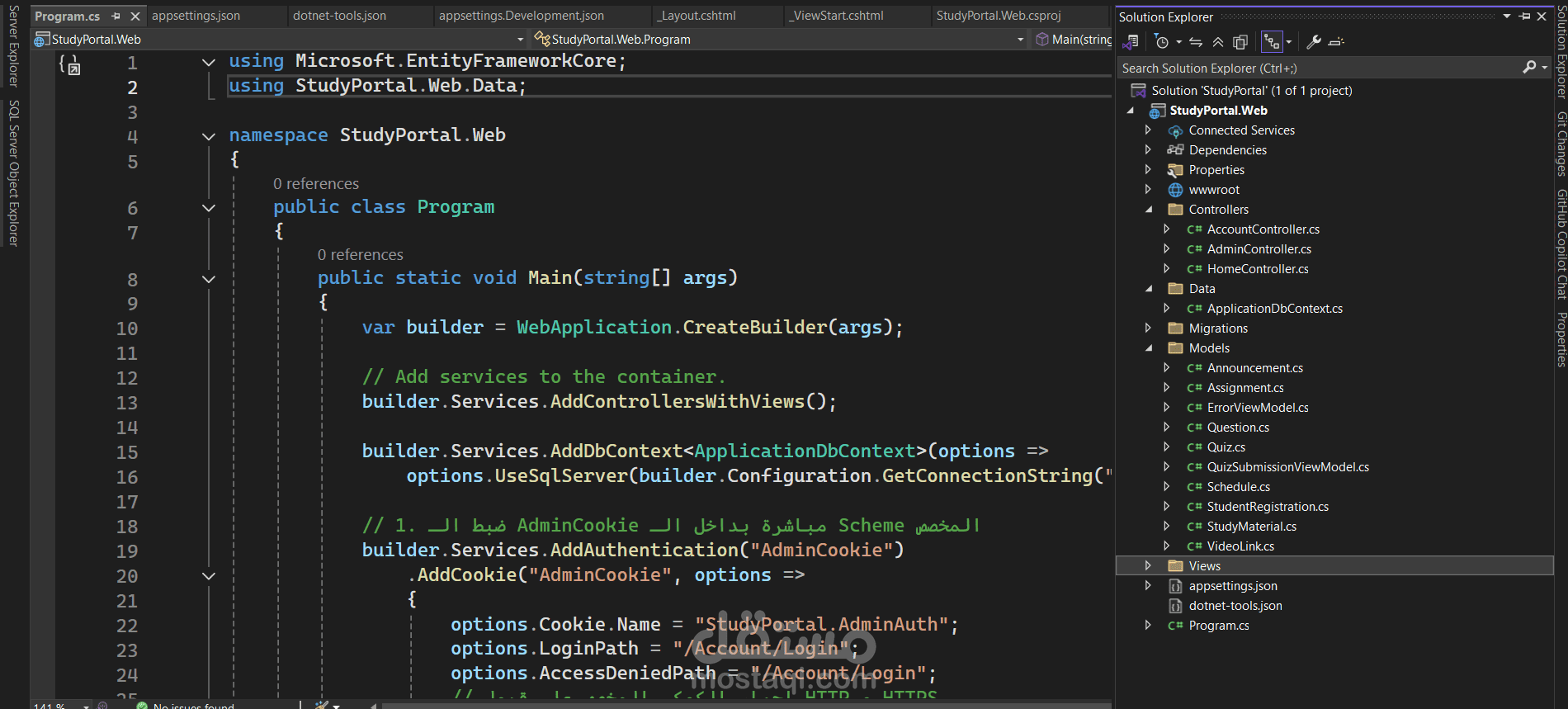The width and height of the screenshot is (1568, 709).
Task: Toggle auto-hide pin for Solution Explorer
Action: point(1524,17)
